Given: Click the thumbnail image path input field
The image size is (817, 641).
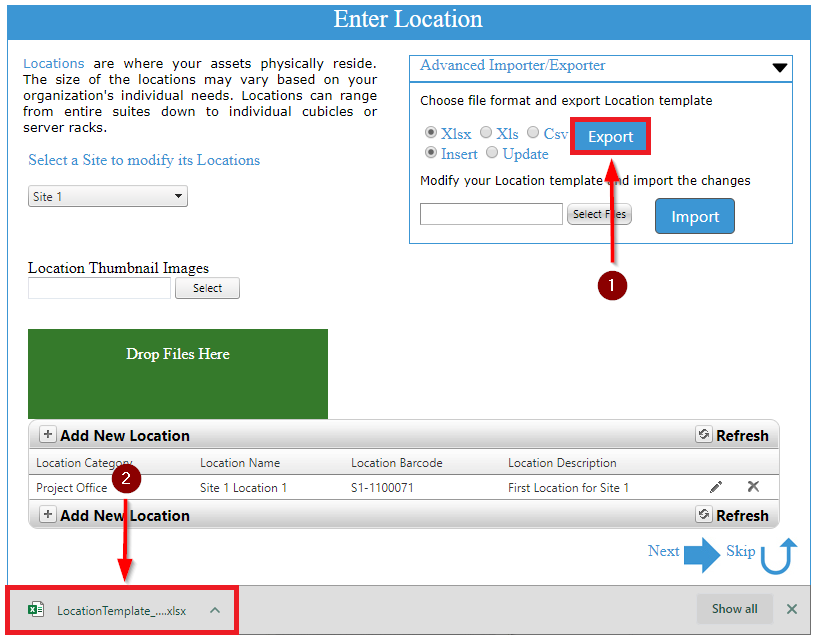Looking at the screenshot, I should click(100, 288).
